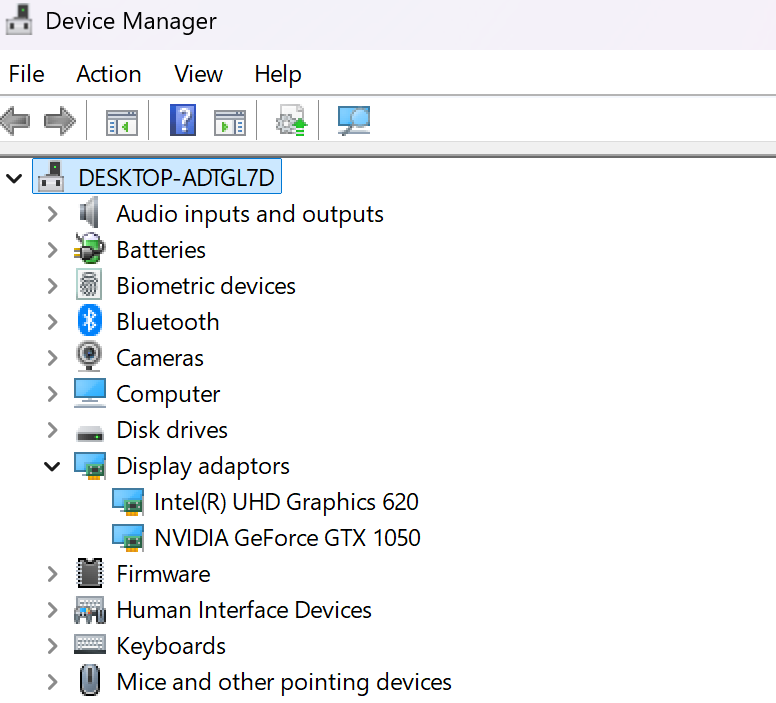Click the Intel UHD Graphics 620 icon
Screen dimensions: 776x703
128,502
